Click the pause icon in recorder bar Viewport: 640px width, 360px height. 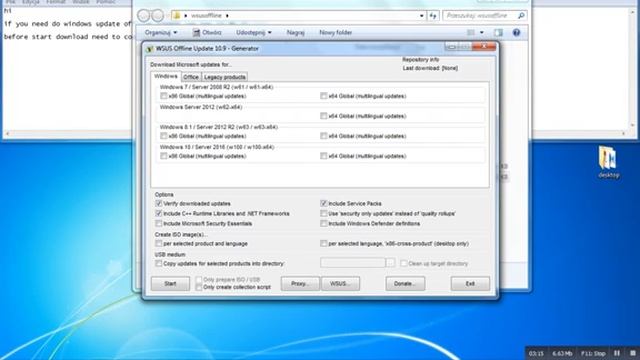617,353
